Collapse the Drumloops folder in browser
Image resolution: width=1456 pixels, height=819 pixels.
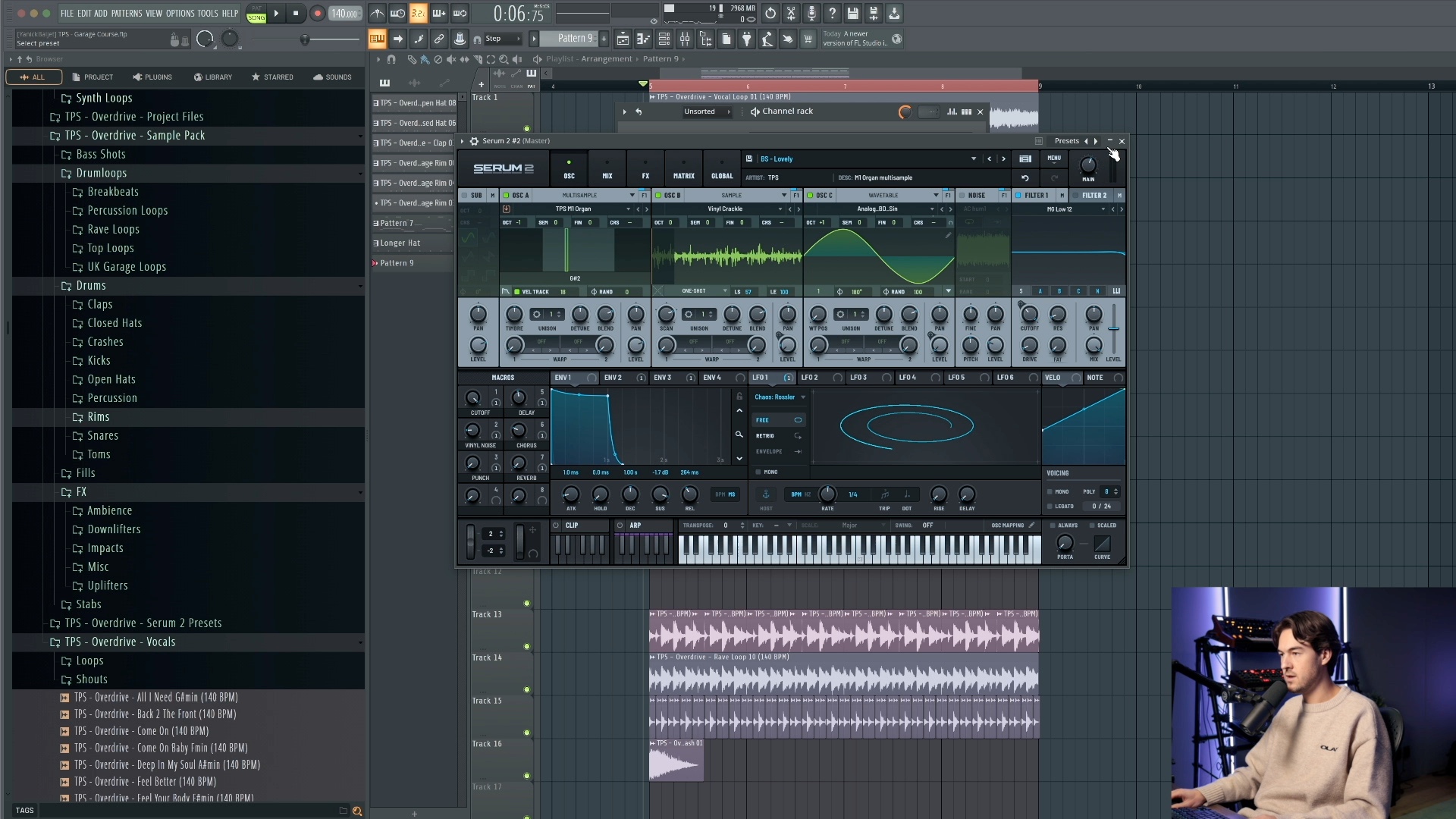point(101,173)
